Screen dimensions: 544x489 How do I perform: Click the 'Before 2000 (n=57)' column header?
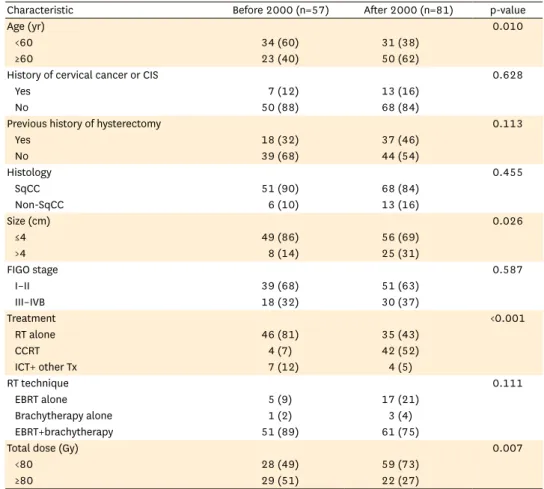coord(280,10)
